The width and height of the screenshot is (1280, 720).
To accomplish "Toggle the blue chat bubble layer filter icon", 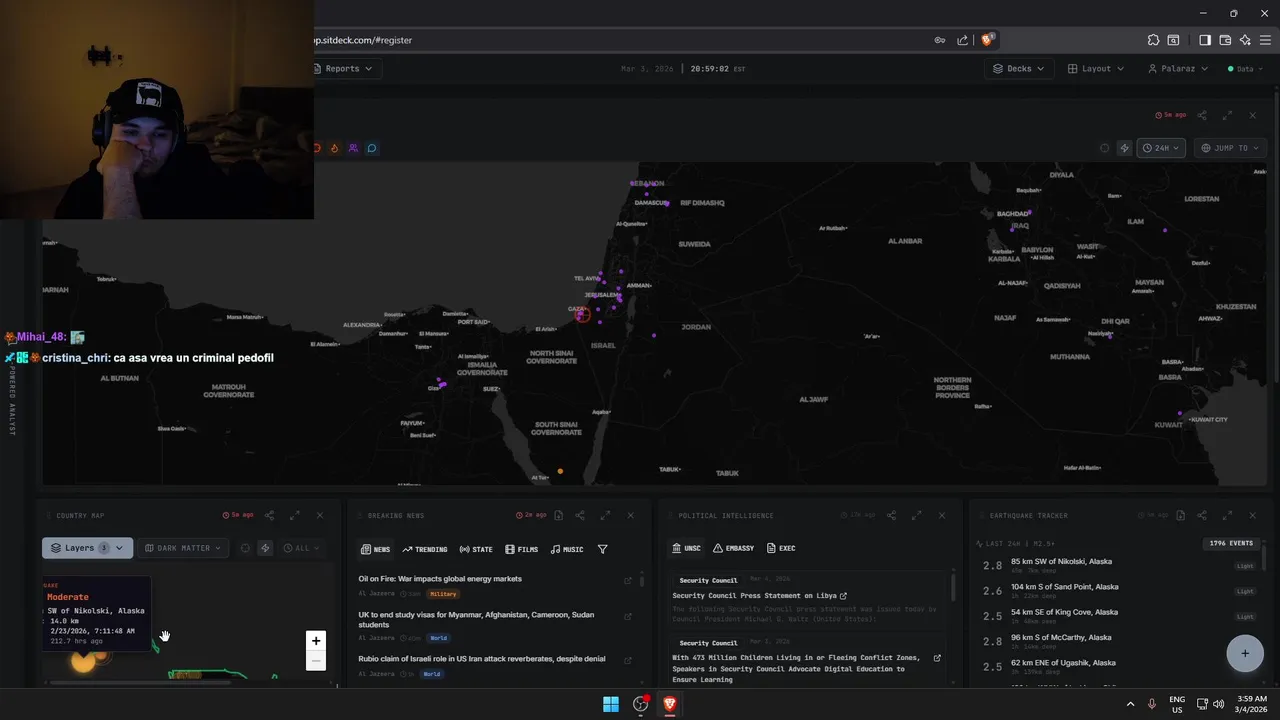I will (x=372, y=148).
